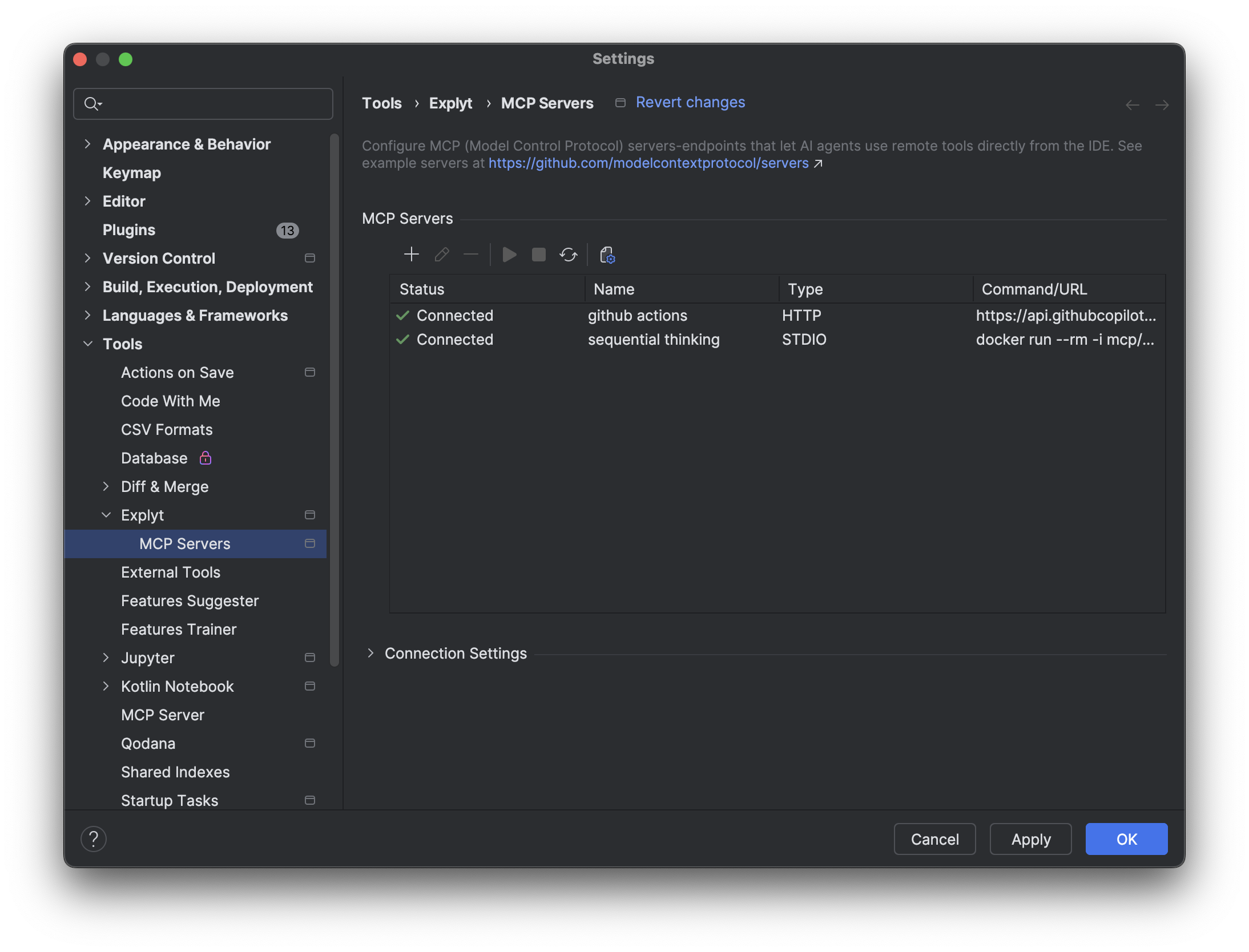Click the Remove server minus icon
Image resolution: width=1249 pixels, height=952 pixels.
(x=471, y=254)
